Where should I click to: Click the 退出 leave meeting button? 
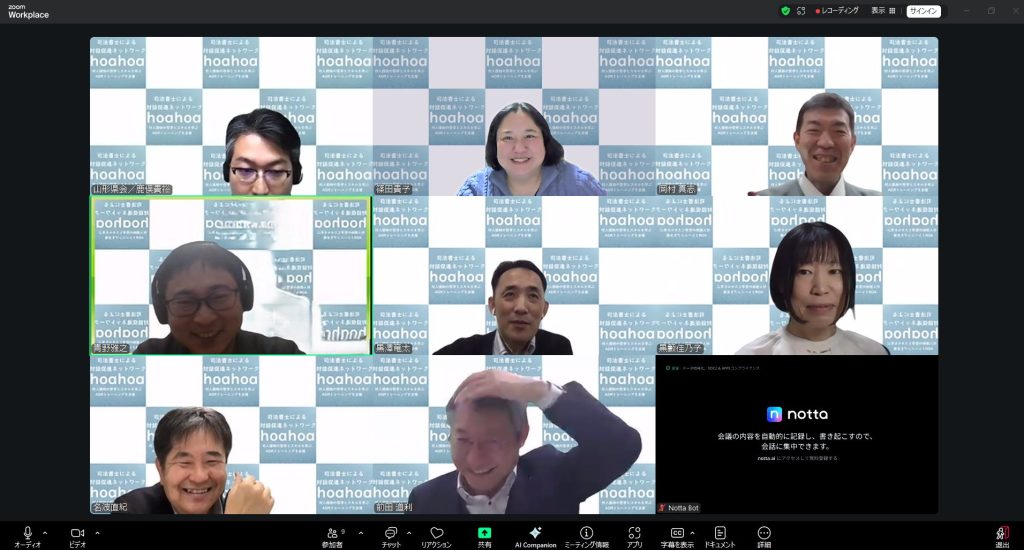1001,535
